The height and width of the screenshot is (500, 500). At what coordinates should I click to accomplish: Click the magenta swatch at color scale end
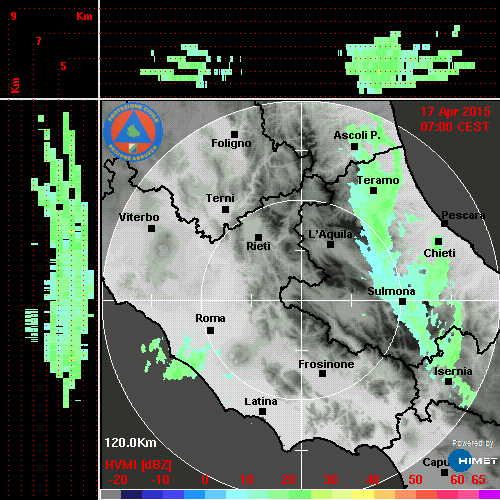[x=489, y=494]
